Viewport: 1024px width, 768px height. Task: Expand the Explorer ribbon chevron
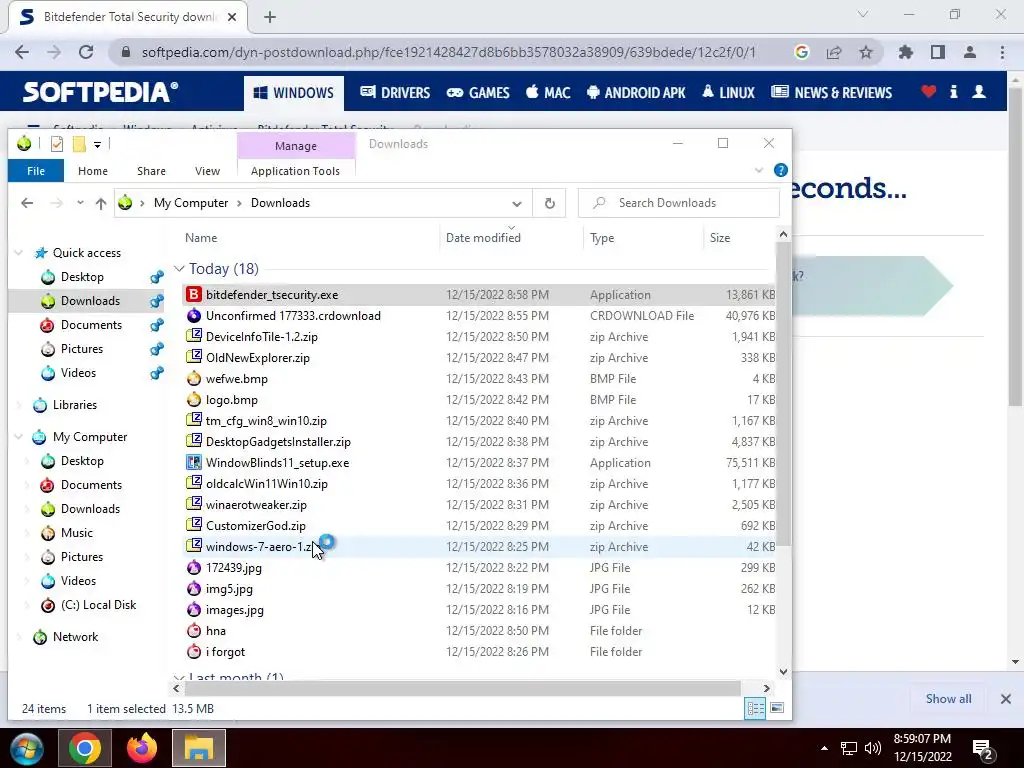coord(759,170)
